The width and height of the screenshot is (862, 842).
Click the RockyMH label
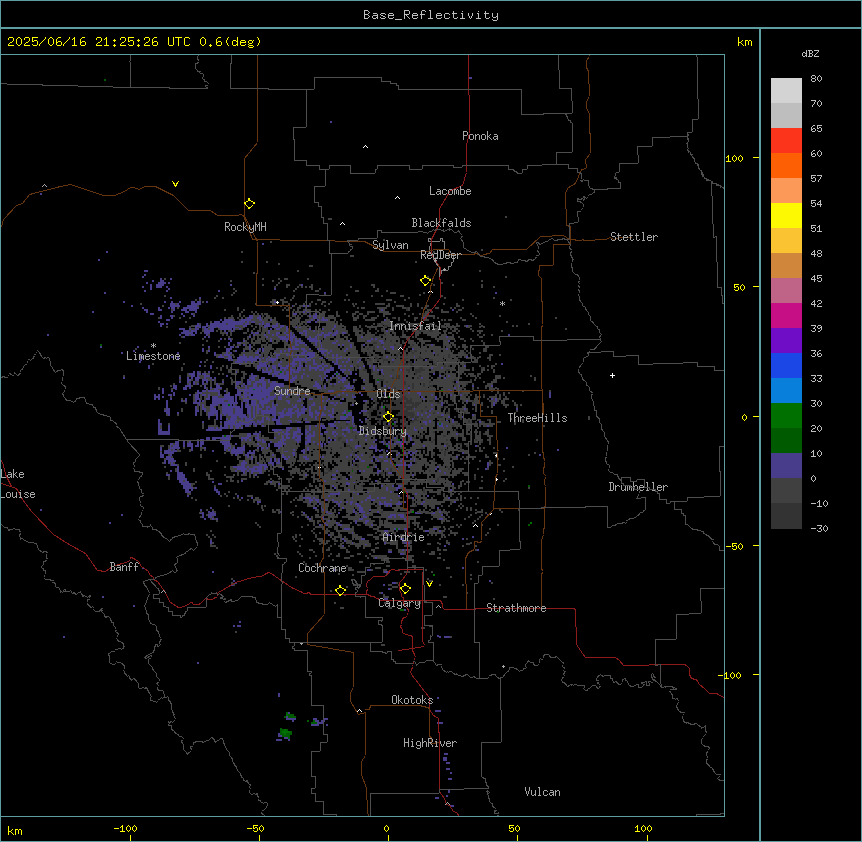[245, 227]
